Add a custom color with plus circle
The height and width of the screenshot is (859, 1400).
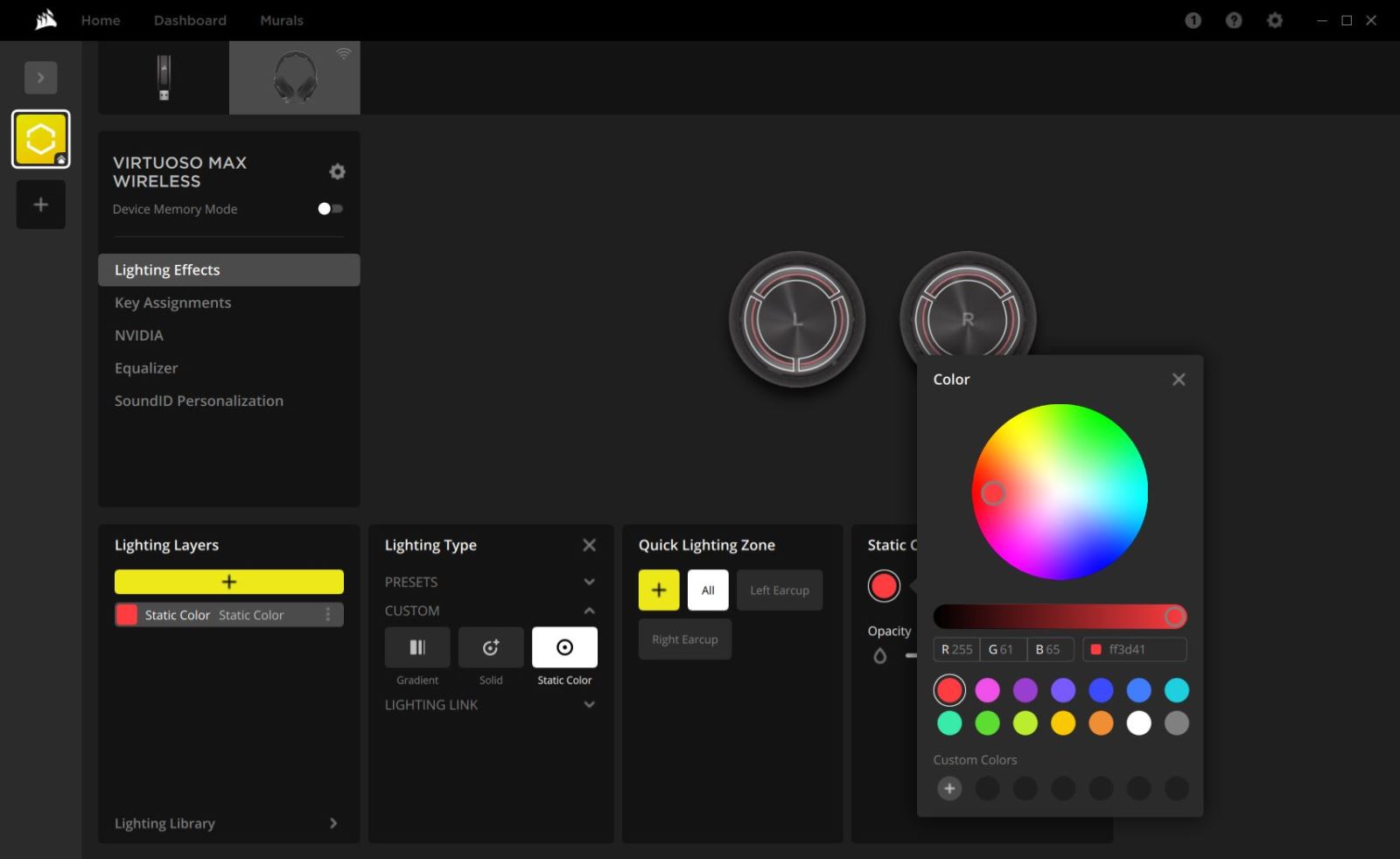(x=949, y=788)
